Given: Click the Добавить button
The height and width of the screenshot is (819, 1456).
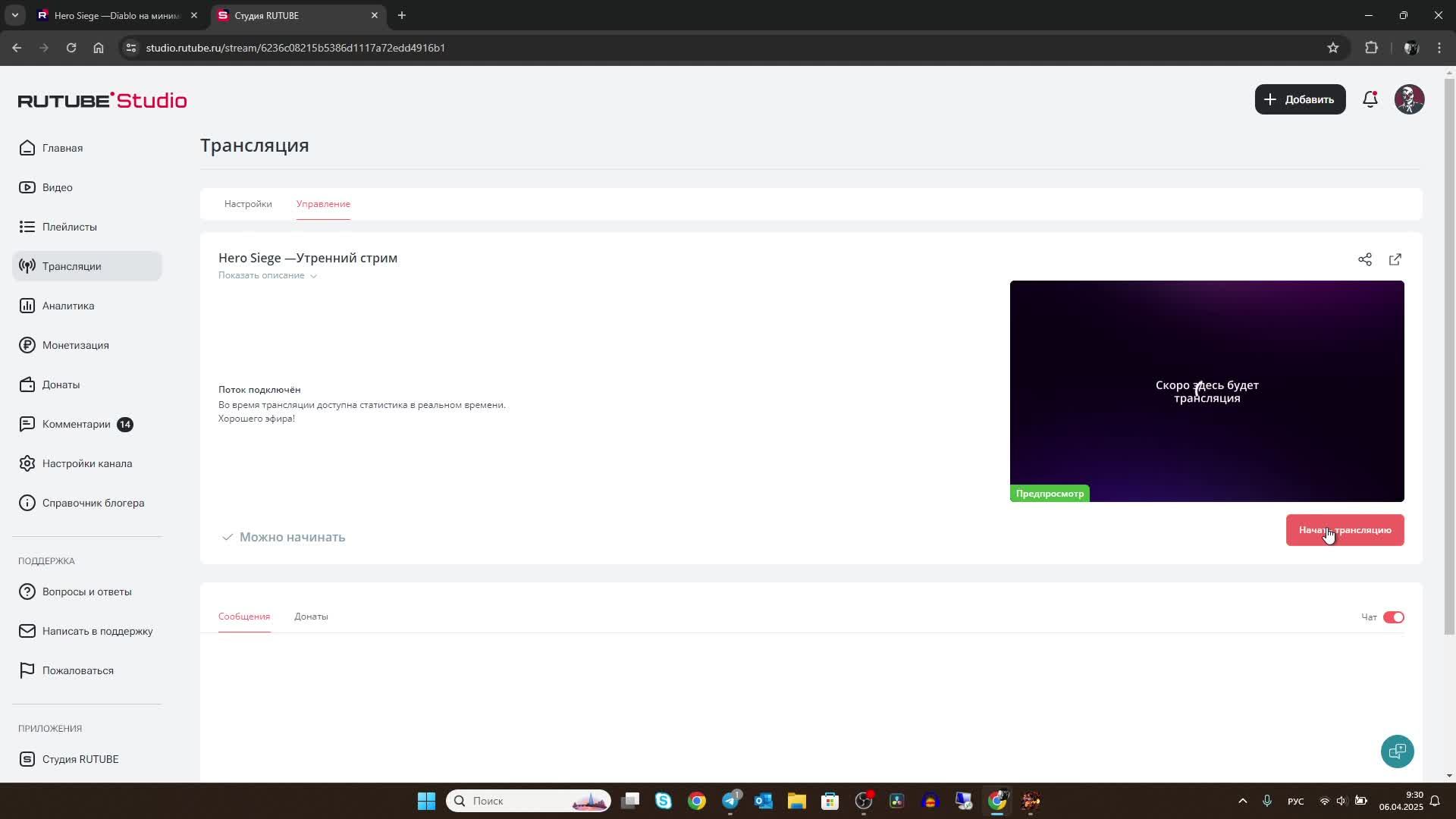Looking at the screenshot, I should click(x=1300, y=99).
